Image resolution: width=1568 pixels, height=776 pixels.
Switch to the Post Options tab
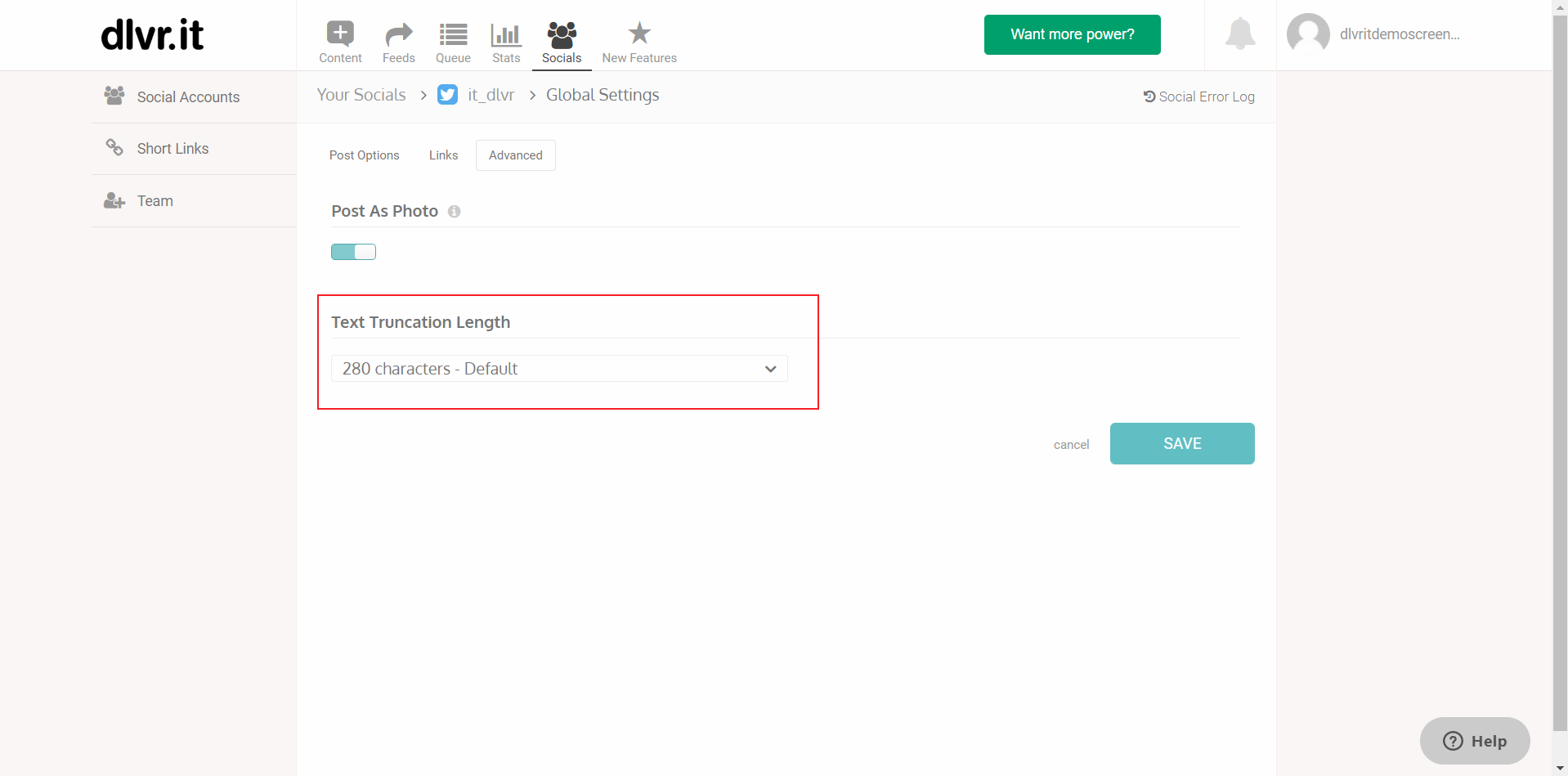[x=365, y=155]
